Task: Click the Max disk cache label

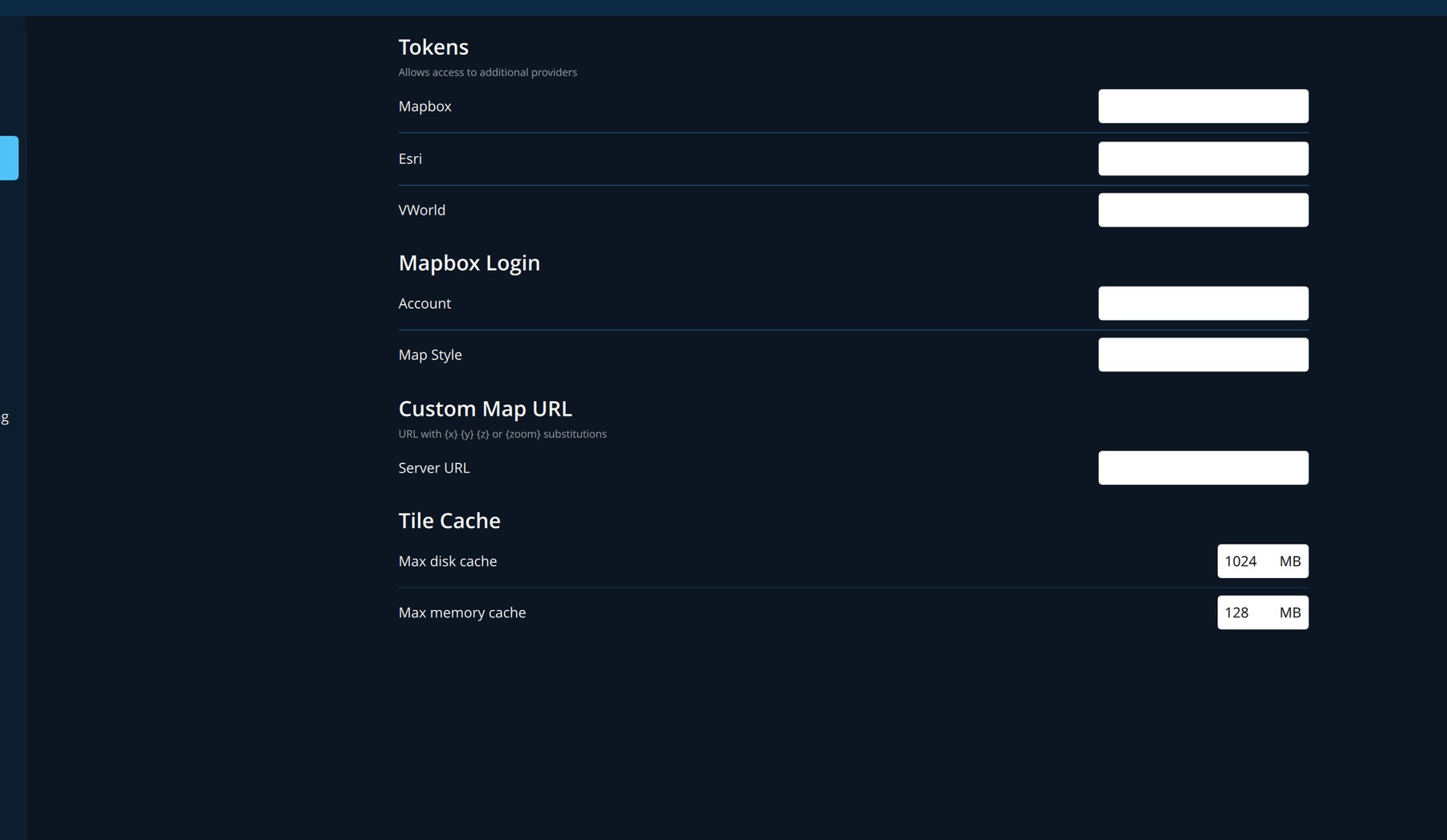Action: [448, 561]
